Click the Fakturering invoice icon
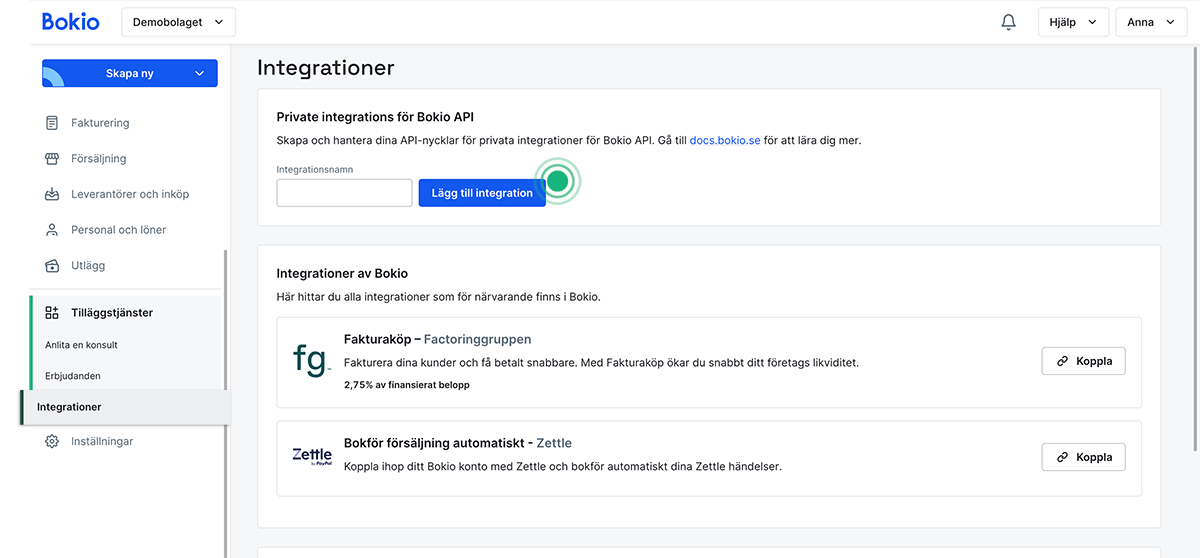Image resolution: width=1200 pixels, height=558 pixels. (52, 123)
